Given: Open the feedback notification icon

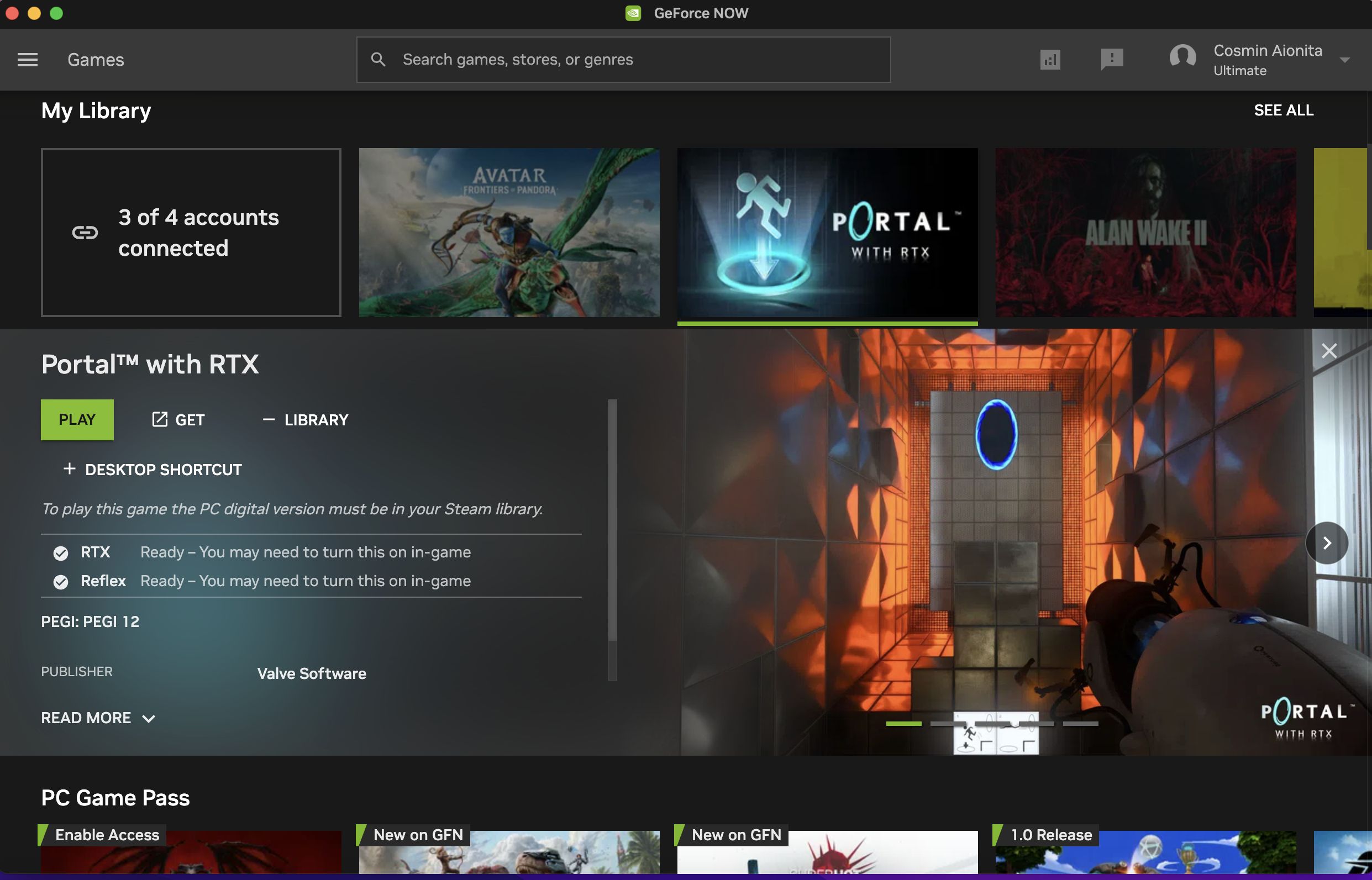Looking at the screenshot, I should pyautogui.click(x=1111, y=59).
